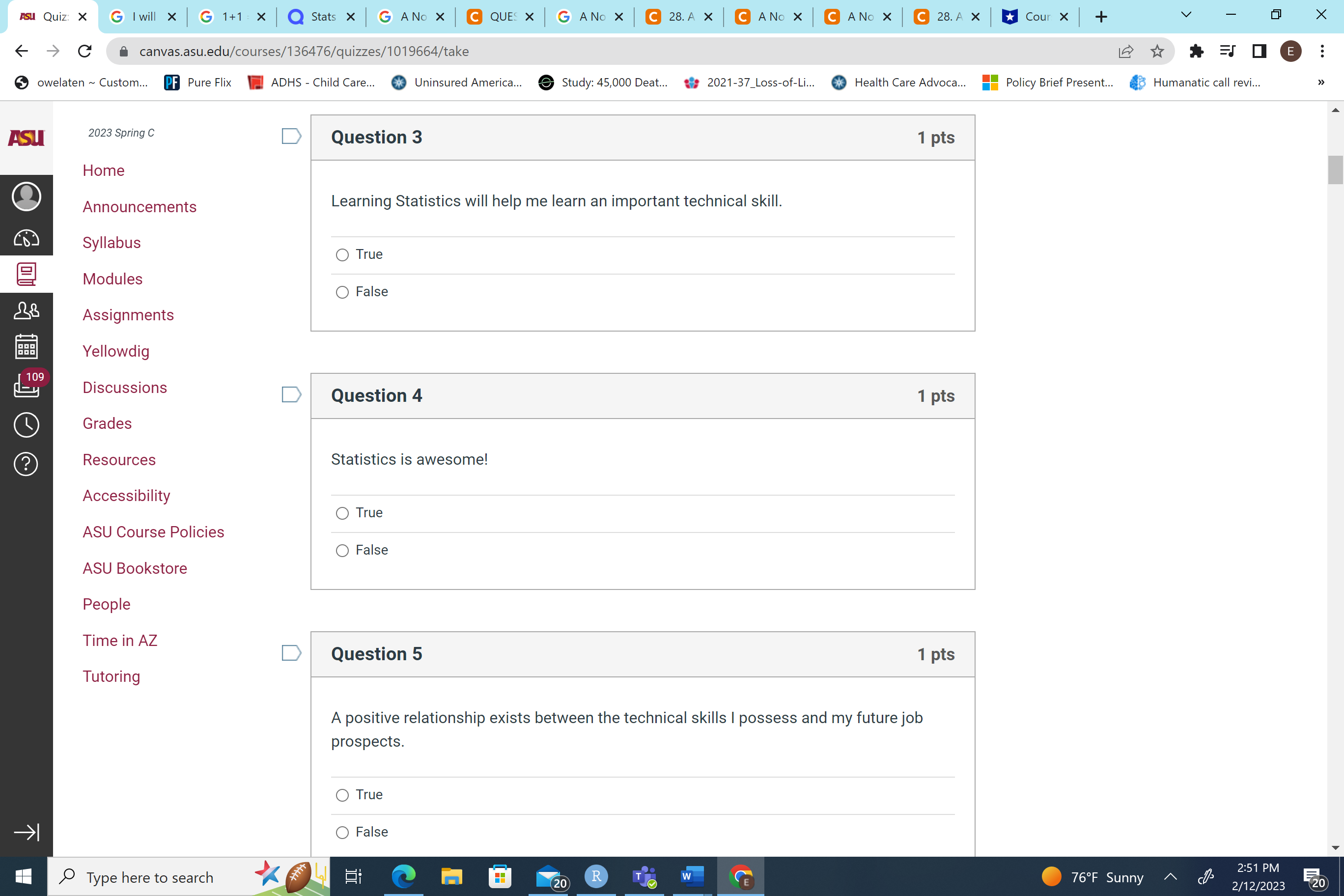Select True for Question 3
The width and height of the screenshot is (1344, 896).
pos(342,255)
